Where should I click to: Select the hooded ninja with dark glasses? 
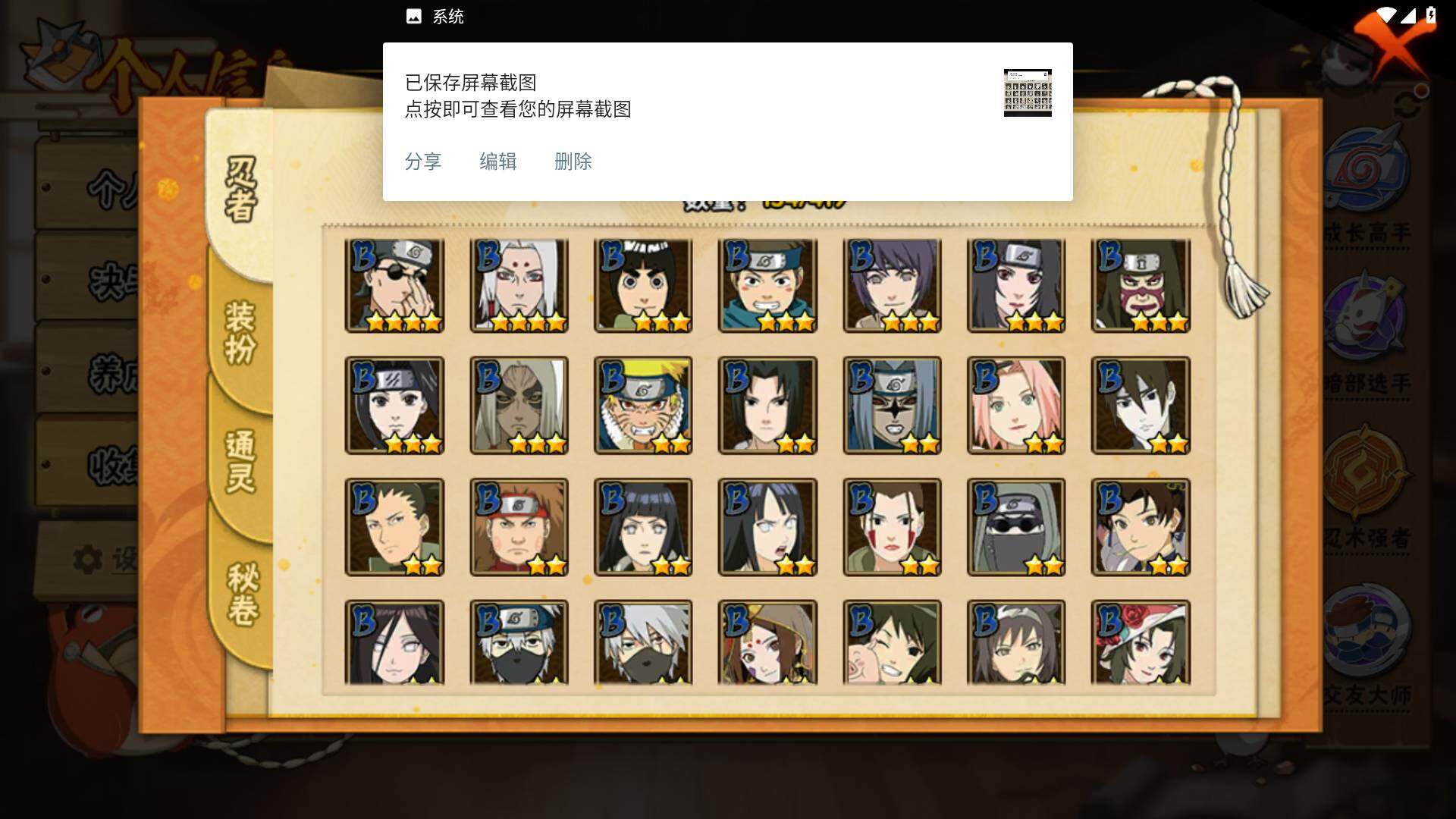(1016, 527)
